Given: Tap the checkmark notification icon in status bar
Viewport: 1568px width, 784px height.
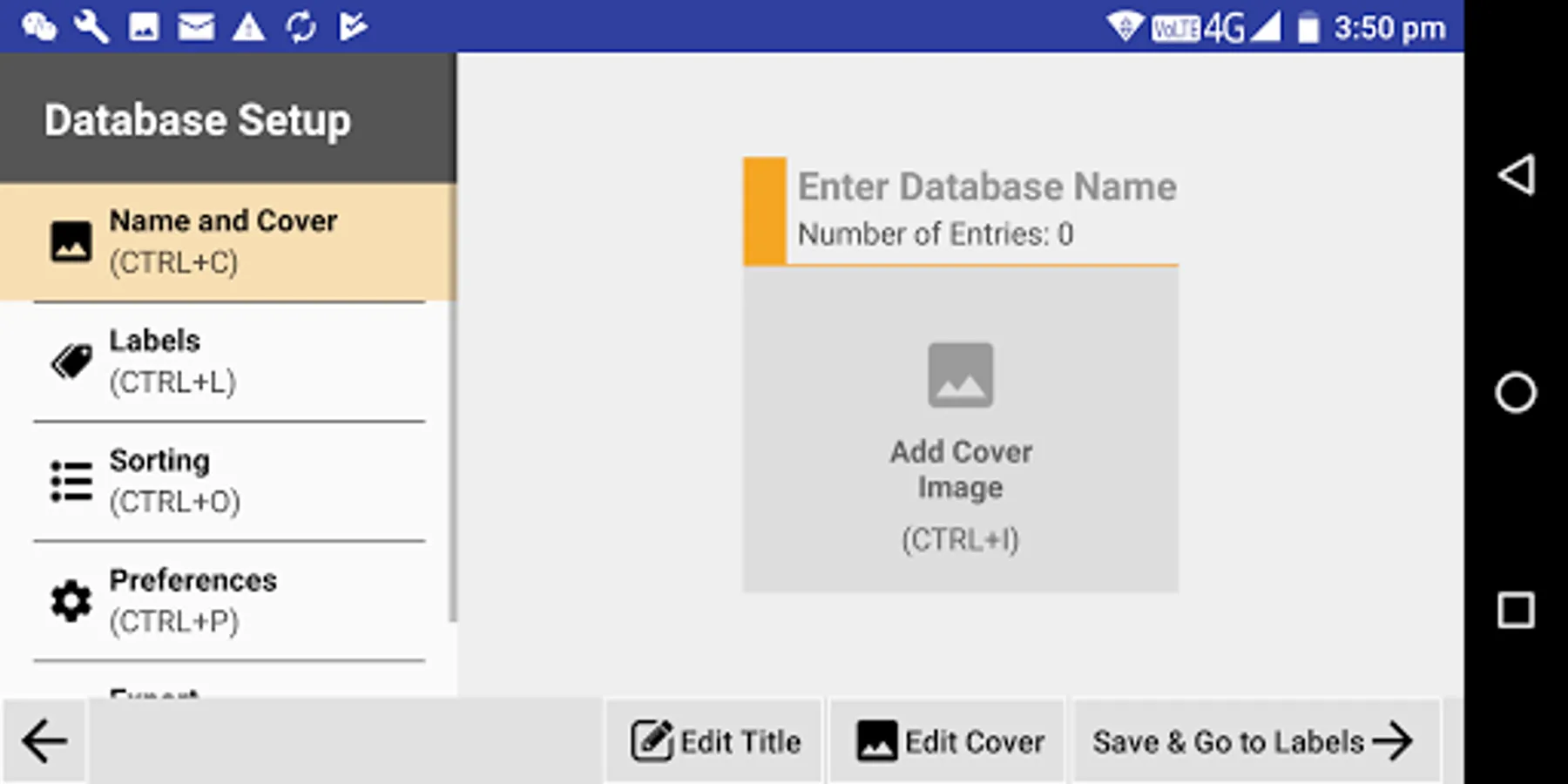Looking at the screenshot, I should pyautogui.click(x=353, y=27).
